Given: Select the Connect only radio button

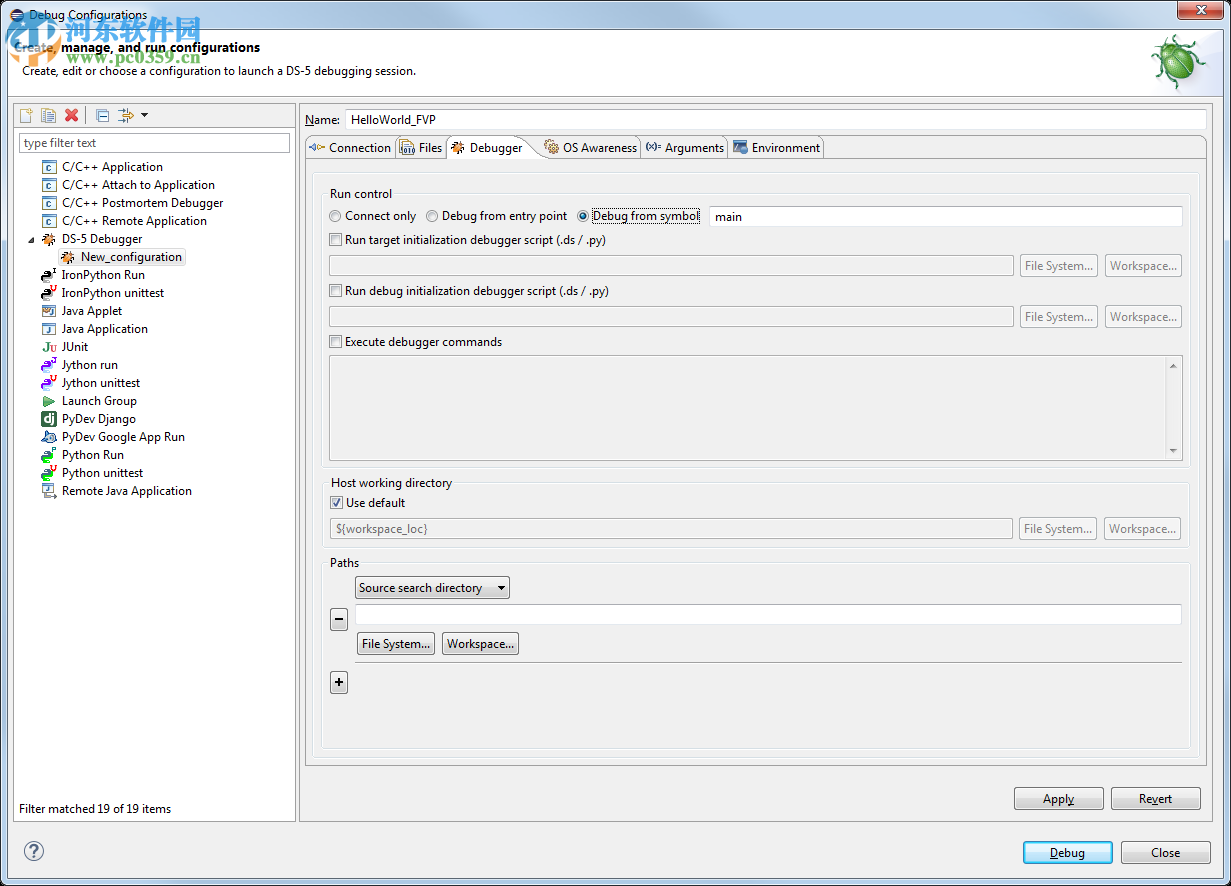Looking at the screenshot, I should pos(335,216).
